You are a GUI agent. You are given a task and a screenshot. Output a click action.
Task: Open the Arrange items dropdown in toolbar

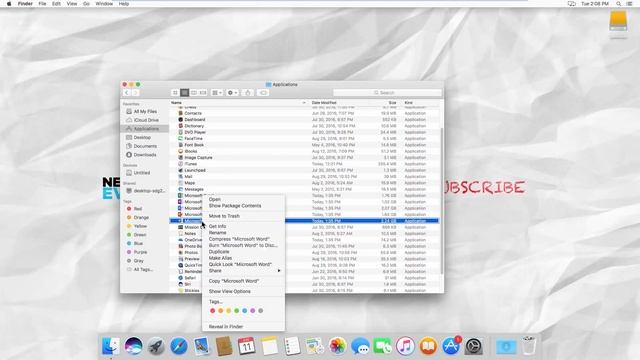pos(217,93)
